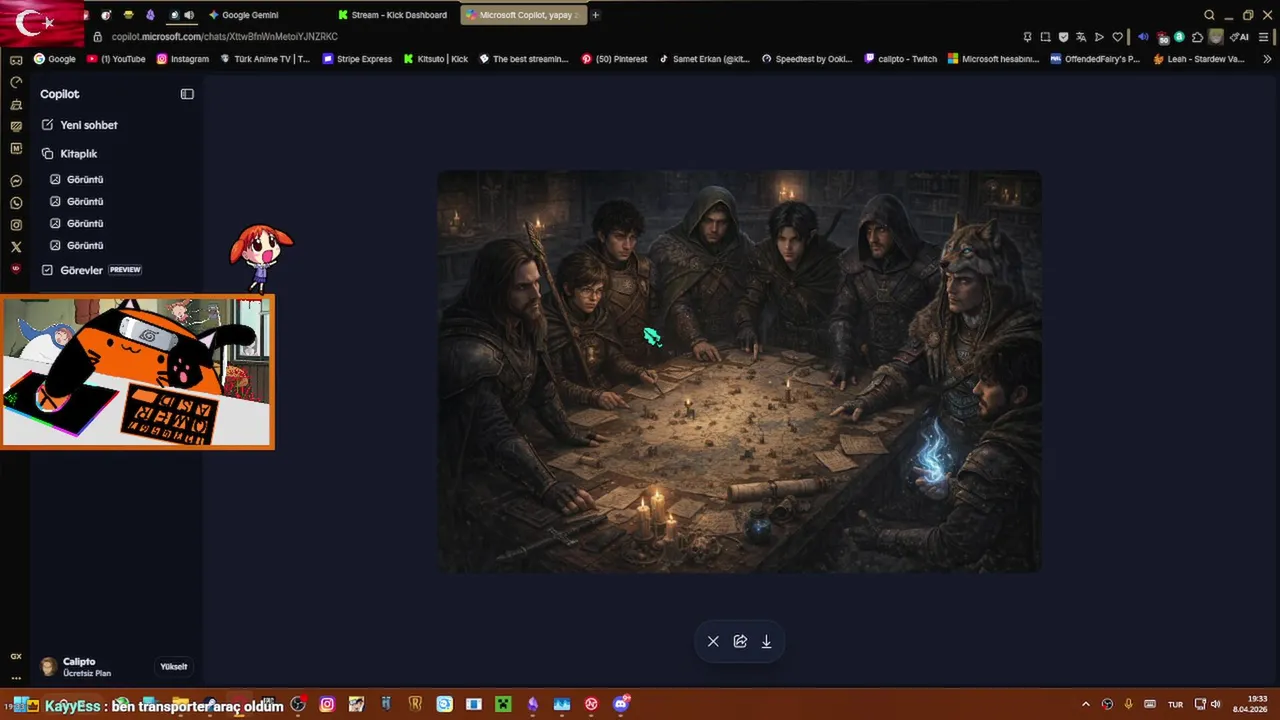This screenshot has height=720, width=1280.
Task: Open Minecraft creeper icon in taskbar
Action: (503, 704)
